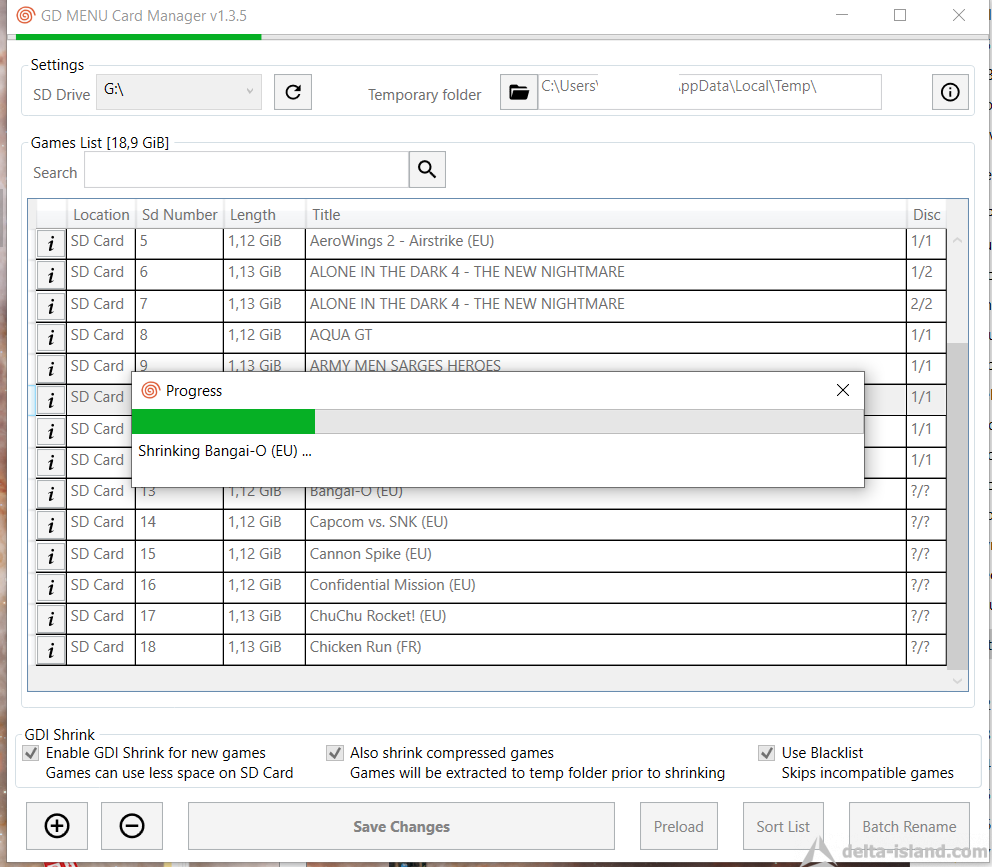Close the Progress dialog
This screenshot has height=867, width=992.
click(843, 390)
